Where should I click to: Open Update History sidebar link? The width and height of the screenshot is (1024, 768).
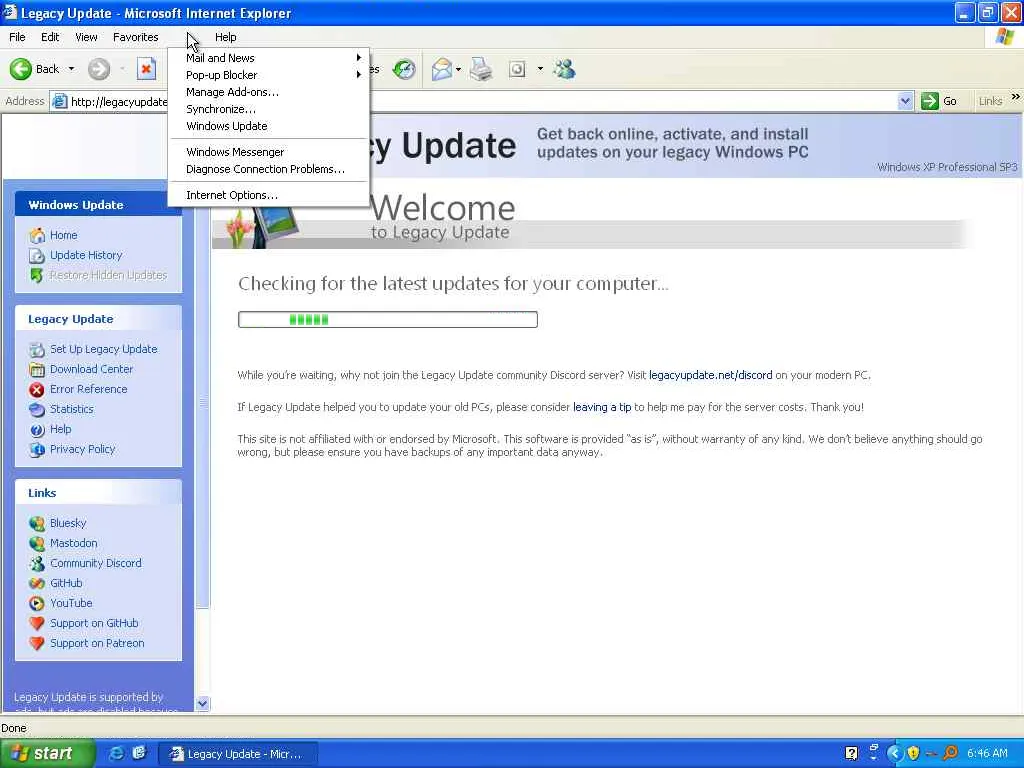coord(86,255)
